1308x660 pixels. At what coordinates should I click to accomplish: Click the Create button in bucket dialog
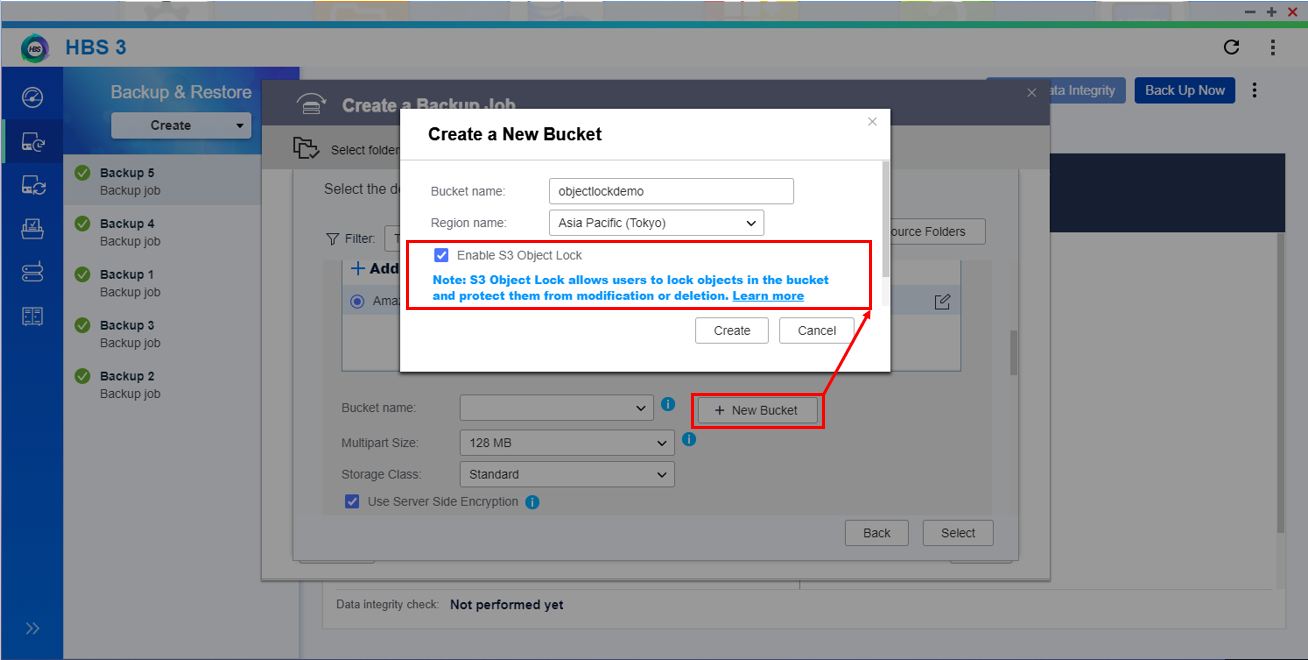click(x=731, y=331)
